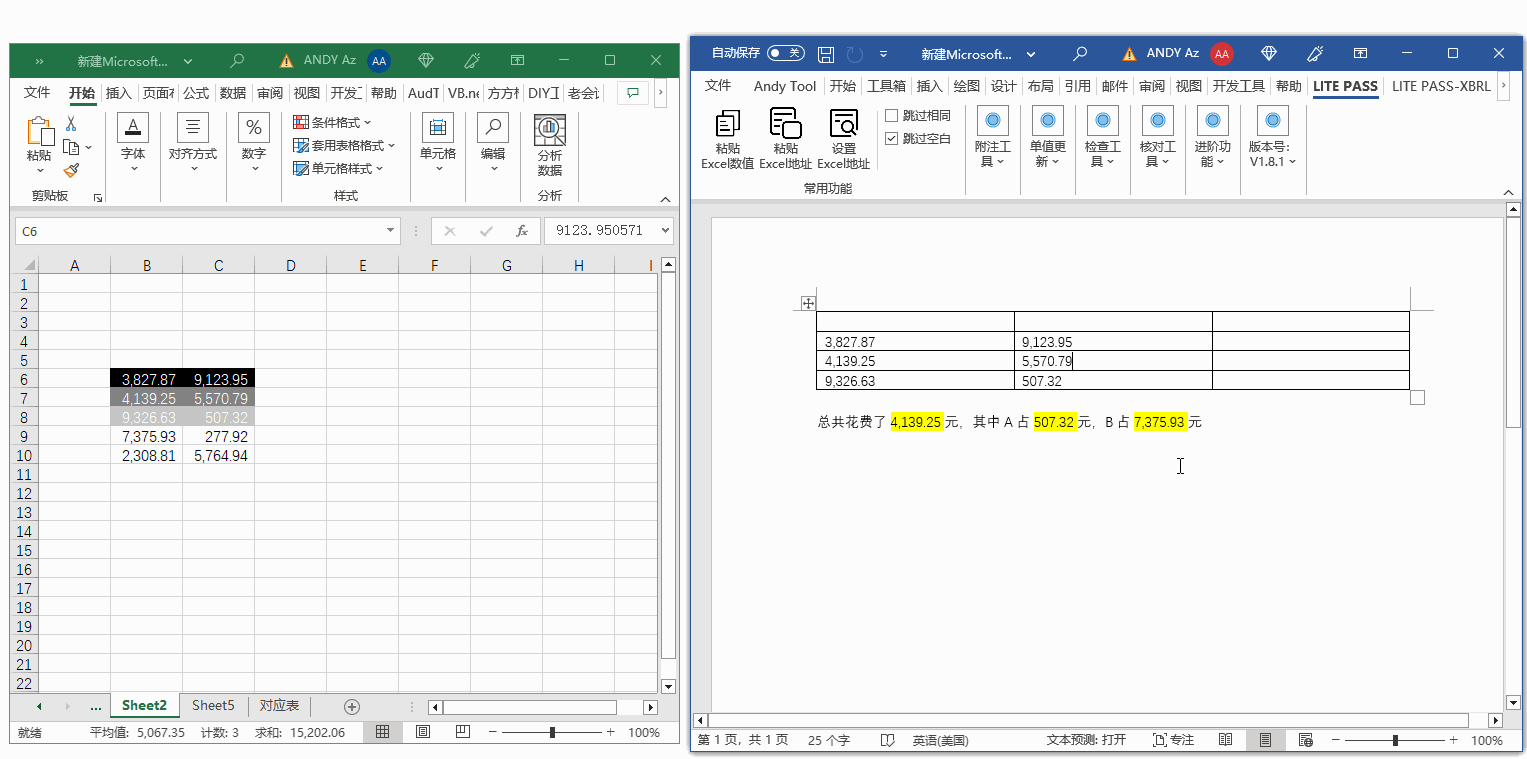Click the Excel format painter brush icon
This screenshot has width=1527, height=759.
71,171
